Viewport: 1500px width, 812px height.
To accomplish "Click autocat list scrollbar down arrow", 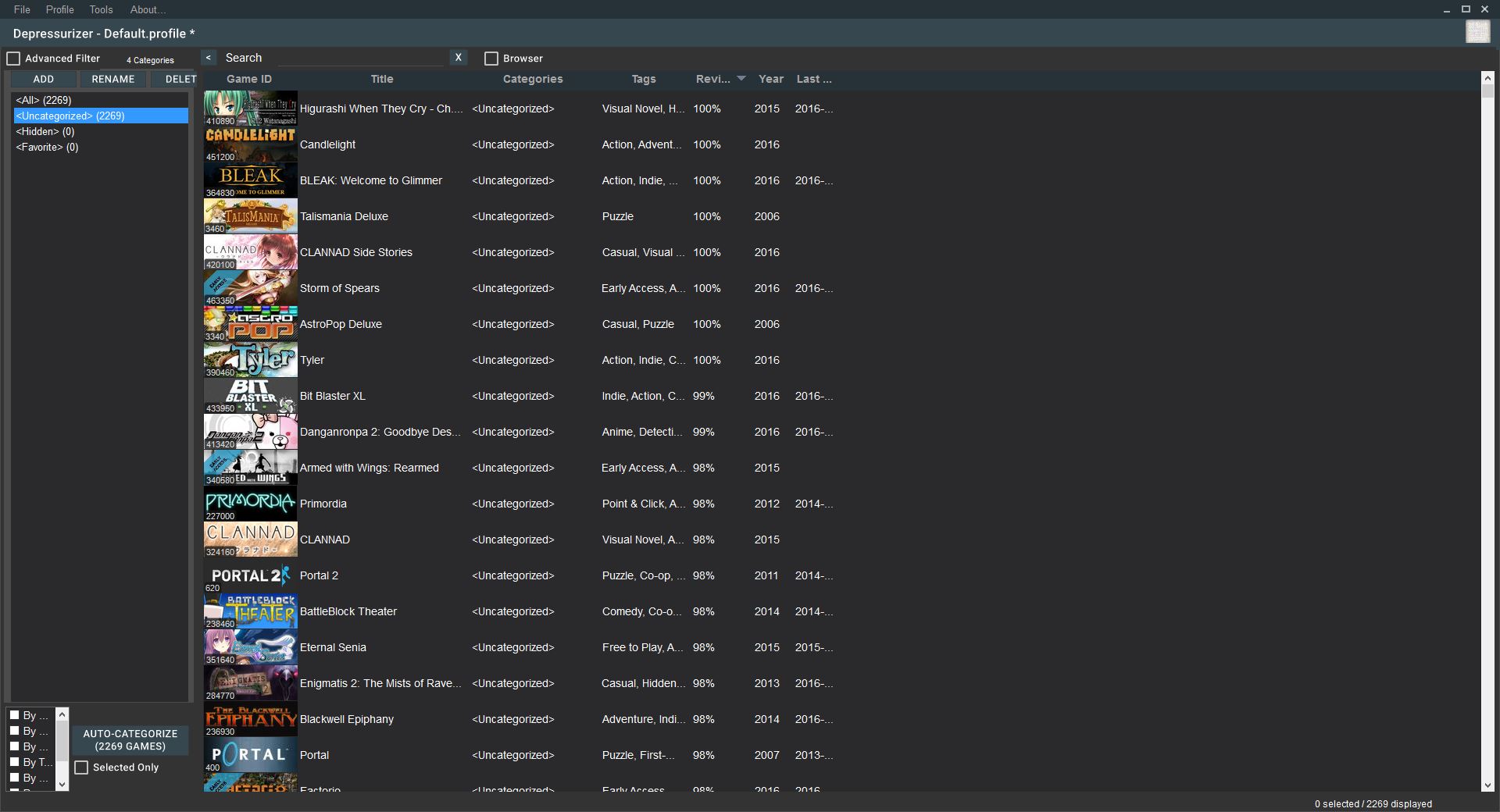I will [x=62, y=785].
